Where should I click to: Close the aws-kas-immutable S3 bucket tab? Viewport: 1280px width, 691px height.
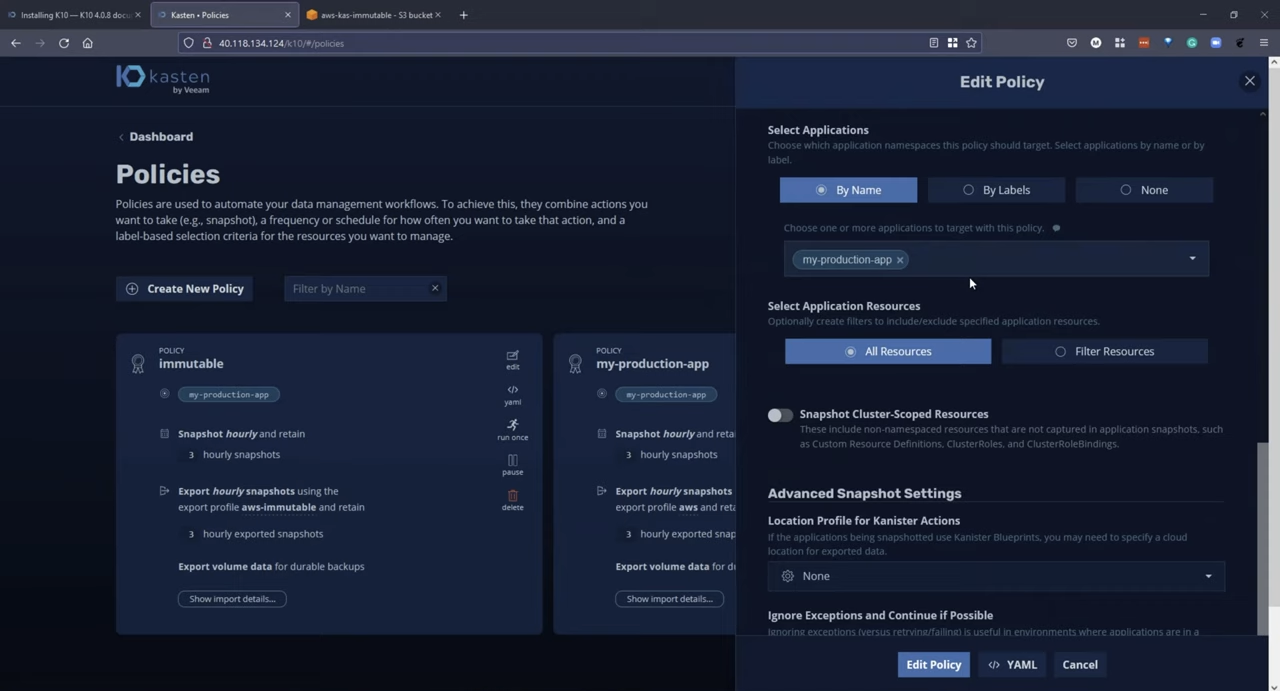pyautogui.click(x=438, y=15)
